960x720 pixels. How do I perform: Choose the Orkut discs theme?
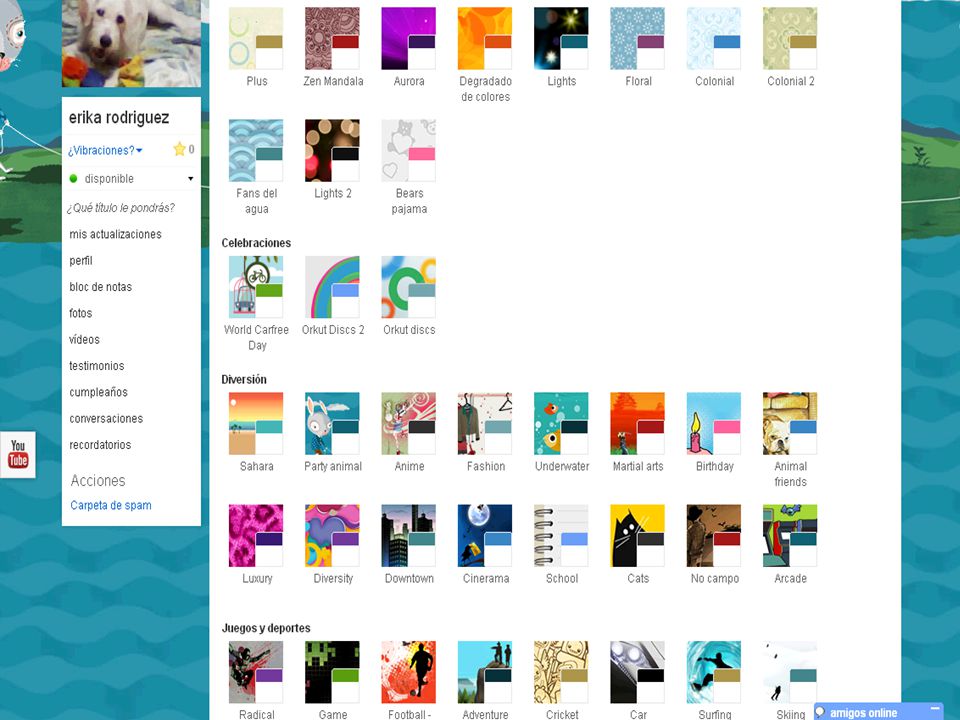[x=408, y=287]
